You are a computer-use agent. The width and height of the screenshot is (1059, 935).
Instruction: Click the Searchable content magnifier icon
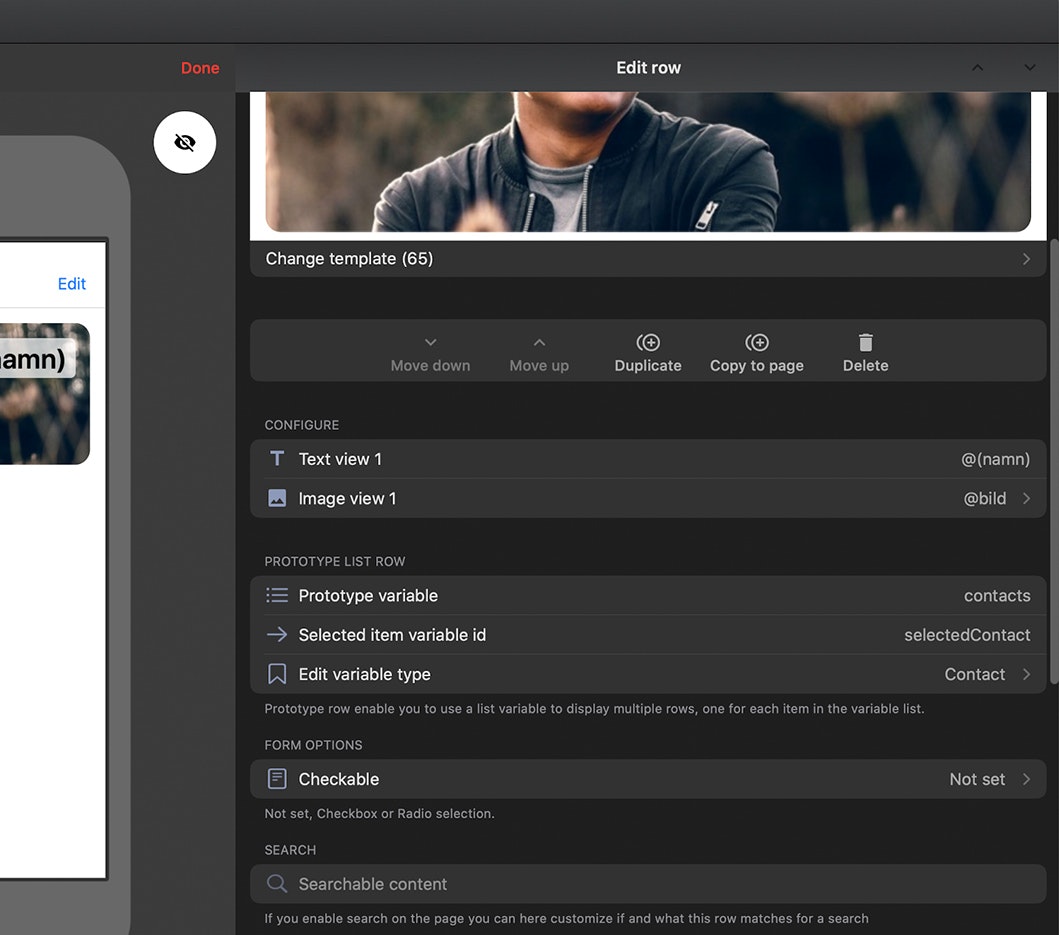pos(276,884)
